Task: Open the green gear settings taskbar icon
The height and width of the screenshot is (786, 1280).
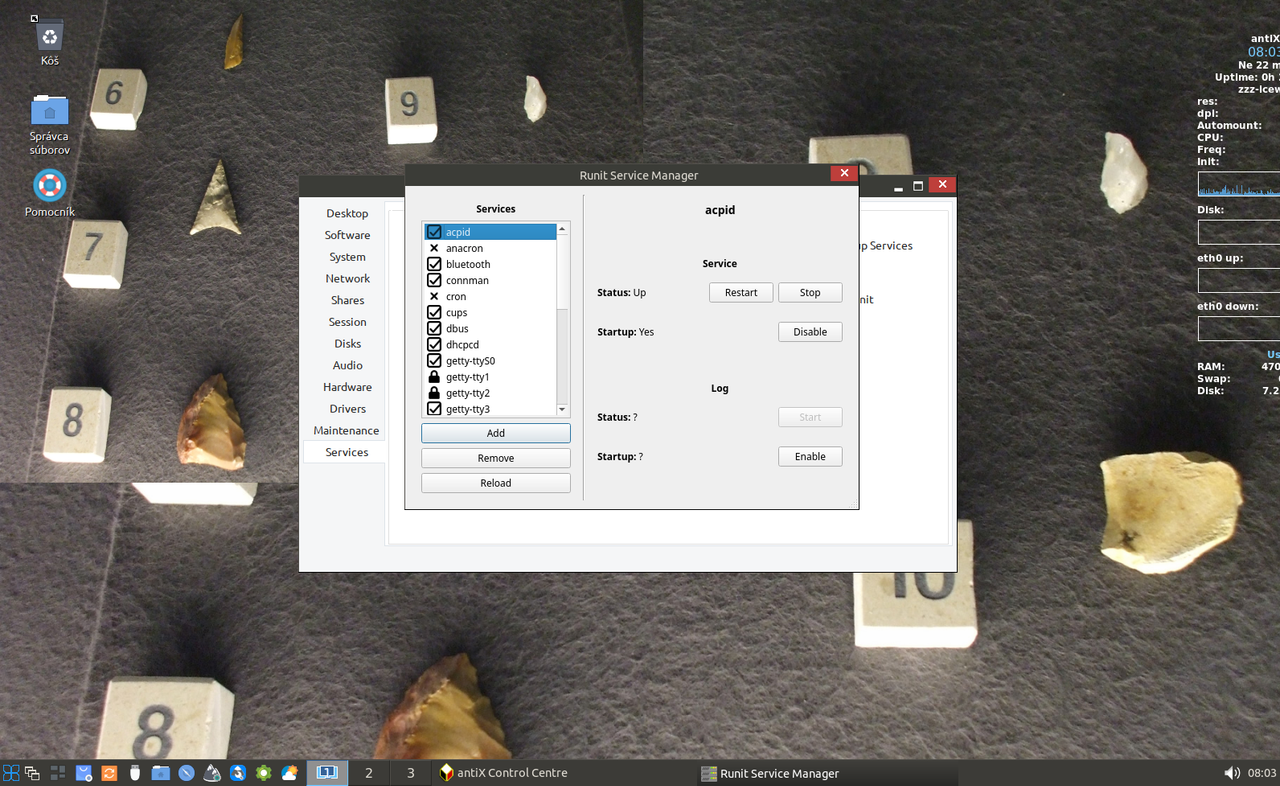Action: 263,773
